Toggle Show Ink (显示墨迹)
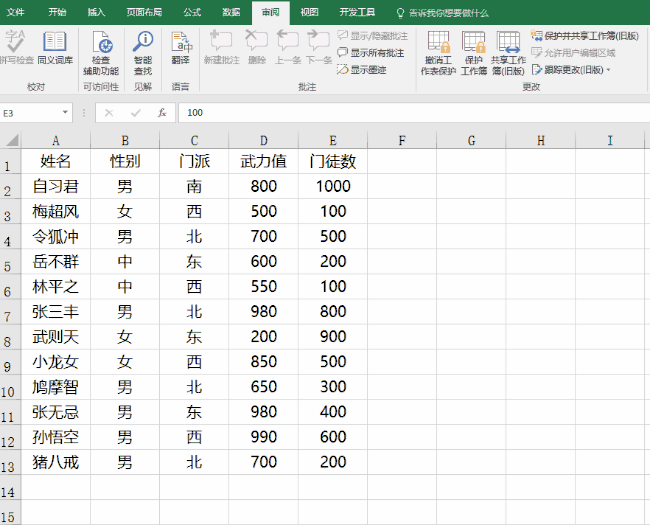650x525 pixels. pos(361,69)
